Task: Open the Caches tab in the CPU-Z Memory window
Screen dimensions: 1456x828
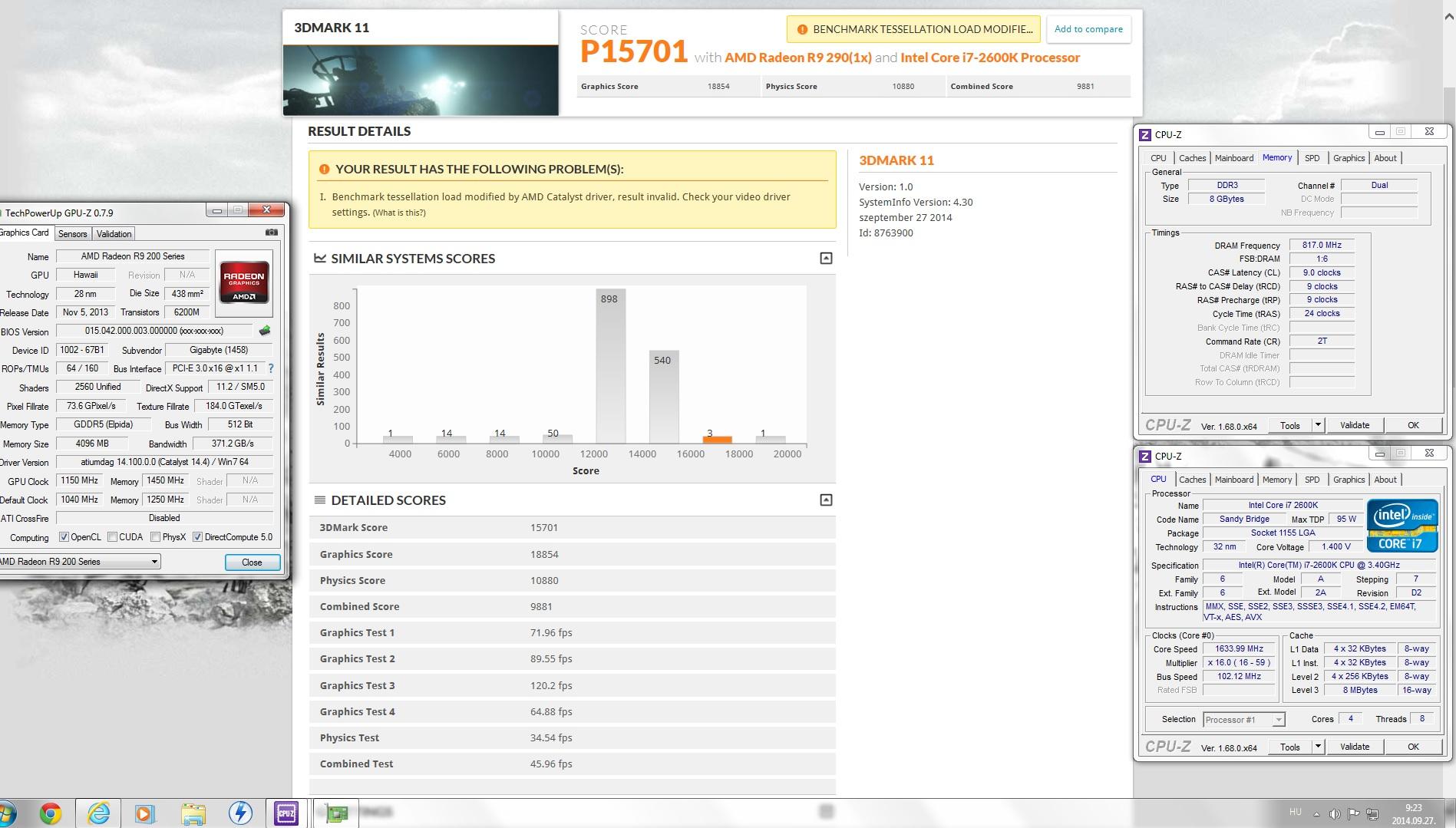Action: pyautogui.click(x=1192, y=158)
